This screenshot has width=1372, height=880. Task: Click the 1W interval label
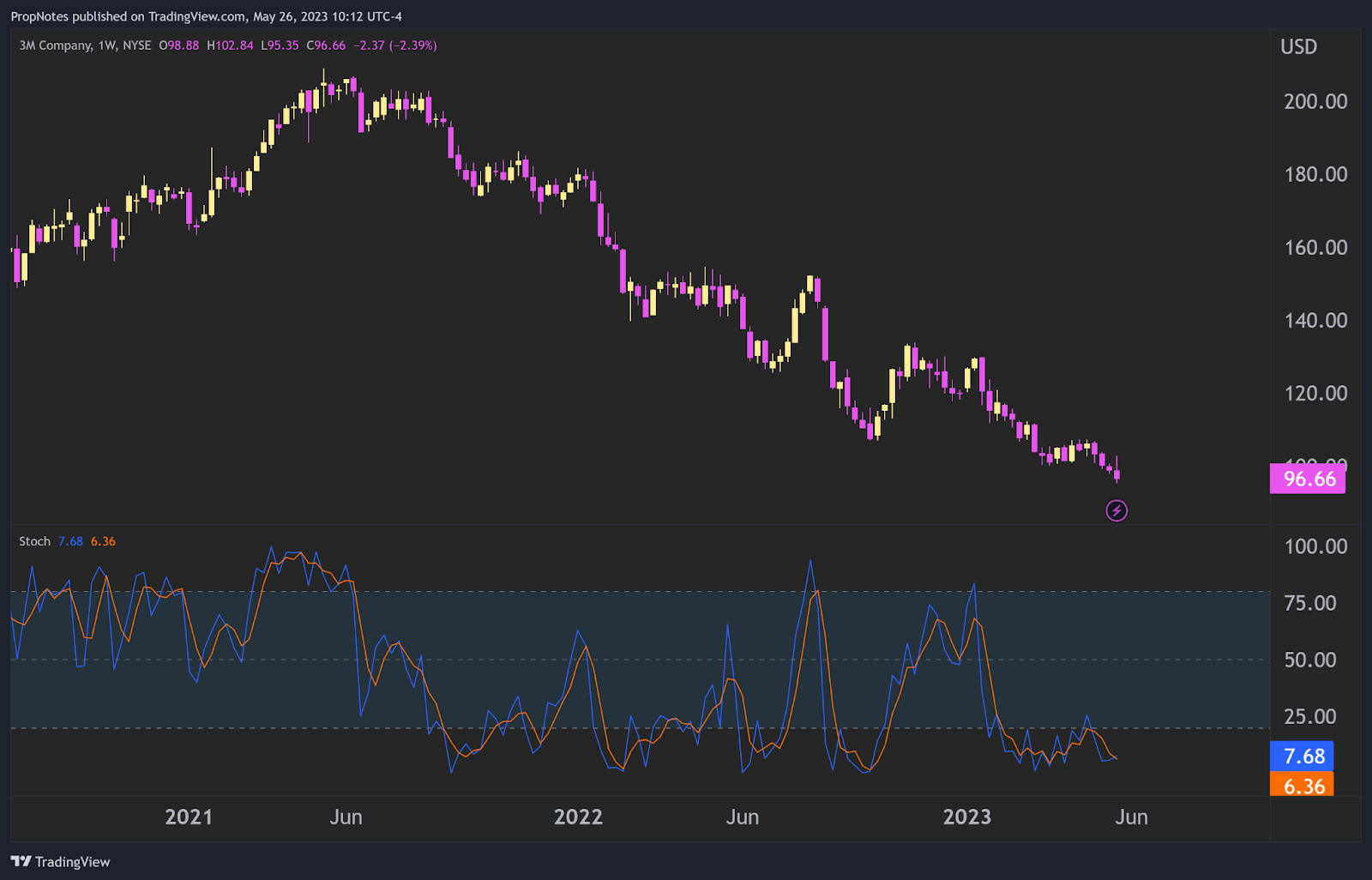tap(107, 45)
